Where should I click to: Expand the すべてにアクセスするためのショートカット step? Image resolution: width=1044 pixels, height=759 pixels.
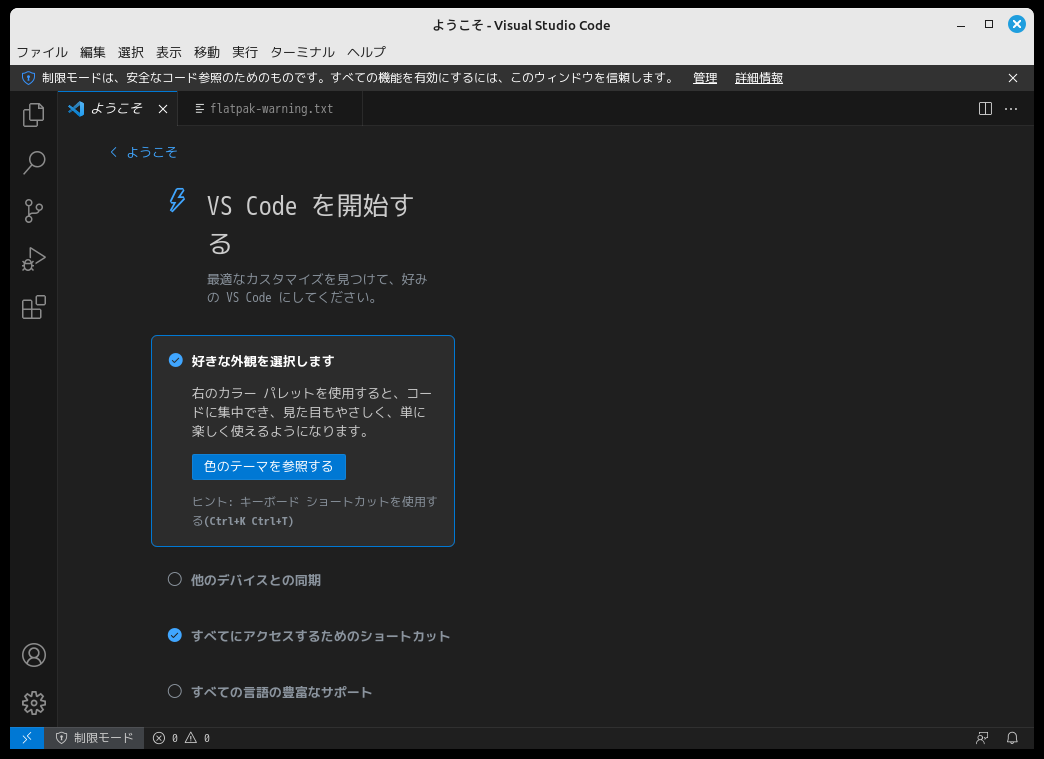click(320, 636)
